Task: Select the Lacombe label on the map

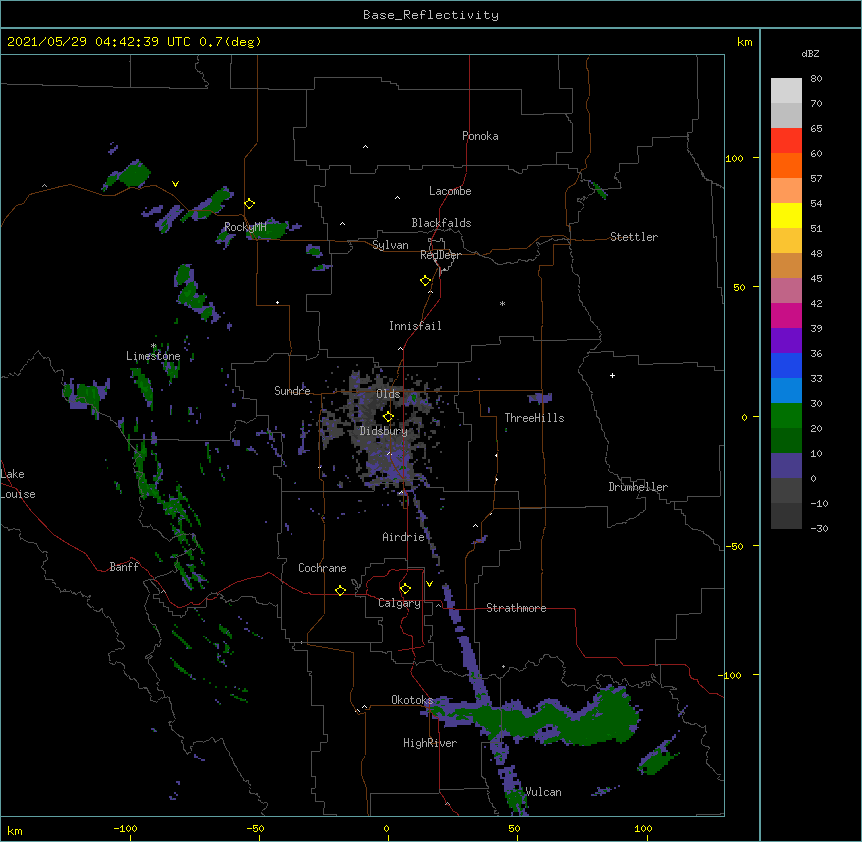Action: click(450, 191)
